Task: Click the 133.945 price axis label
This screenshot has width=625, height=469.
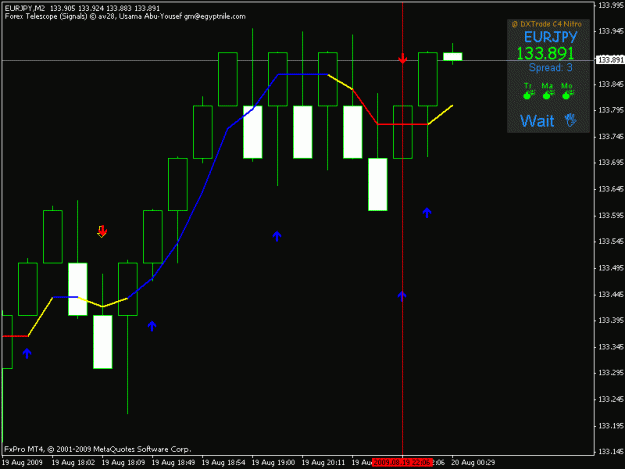Action: pos(611,31)
